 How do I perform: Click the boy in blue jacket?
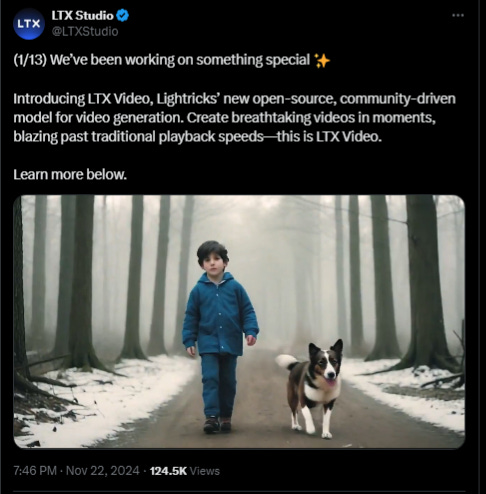219,337
